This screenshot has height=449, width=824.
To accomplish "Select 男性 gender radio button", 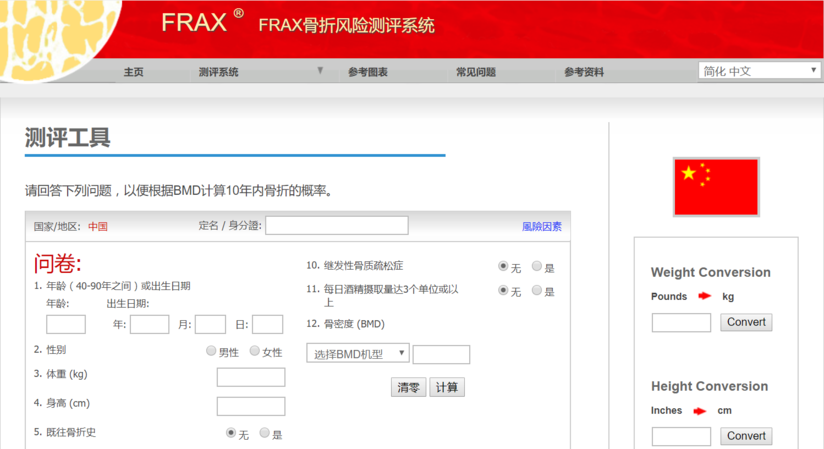I will pos(211,351).
